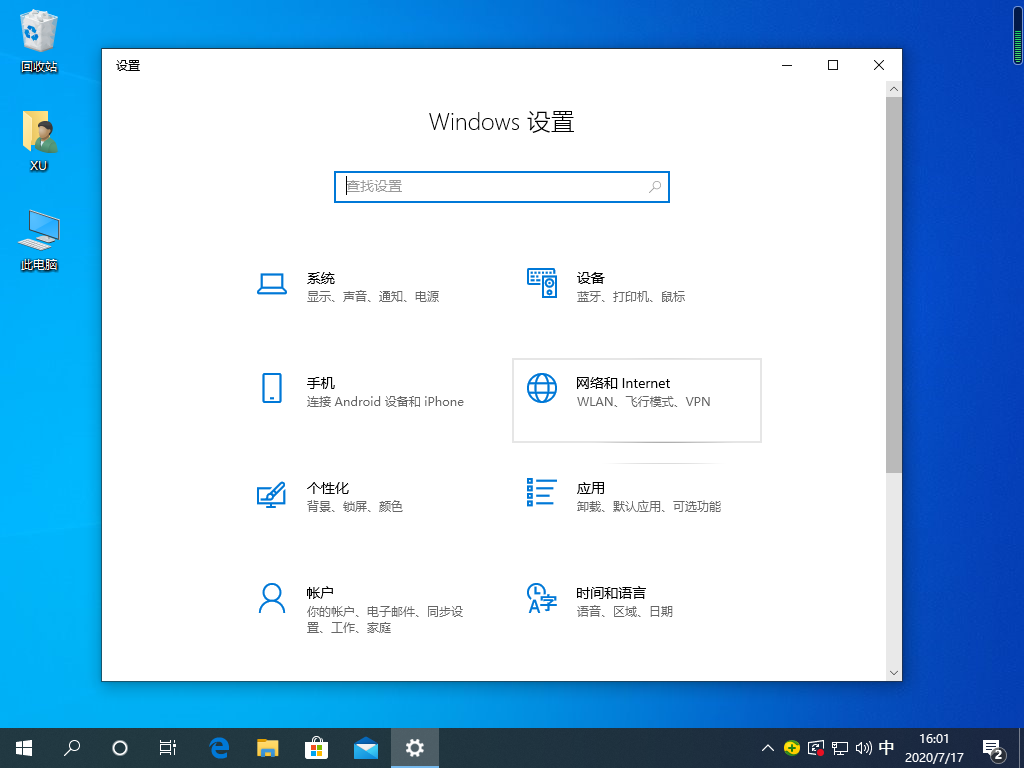Open the volume control in system tray
1024x768 pixels.
tap(863, 748)
